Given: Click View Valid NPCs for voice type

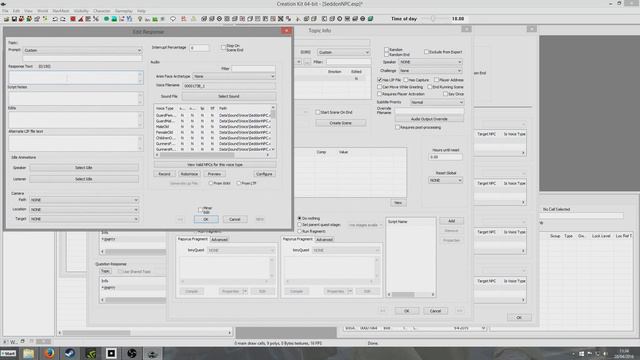Looking at the screenshot, I should pos(215,164).
